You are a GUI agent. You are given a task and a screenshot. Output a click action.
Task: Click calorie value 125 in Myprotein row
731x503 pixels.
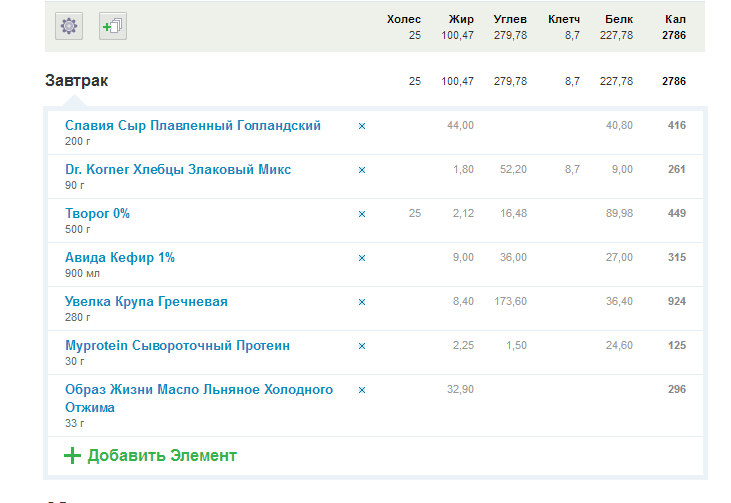[677, 345]
